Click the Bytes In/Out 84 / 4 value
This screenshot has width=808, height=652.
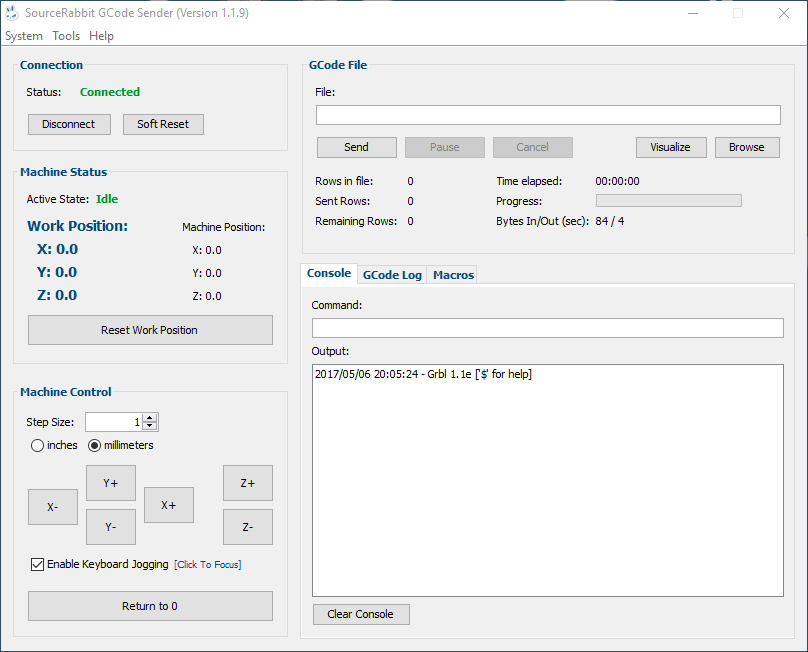click(610, 221)
